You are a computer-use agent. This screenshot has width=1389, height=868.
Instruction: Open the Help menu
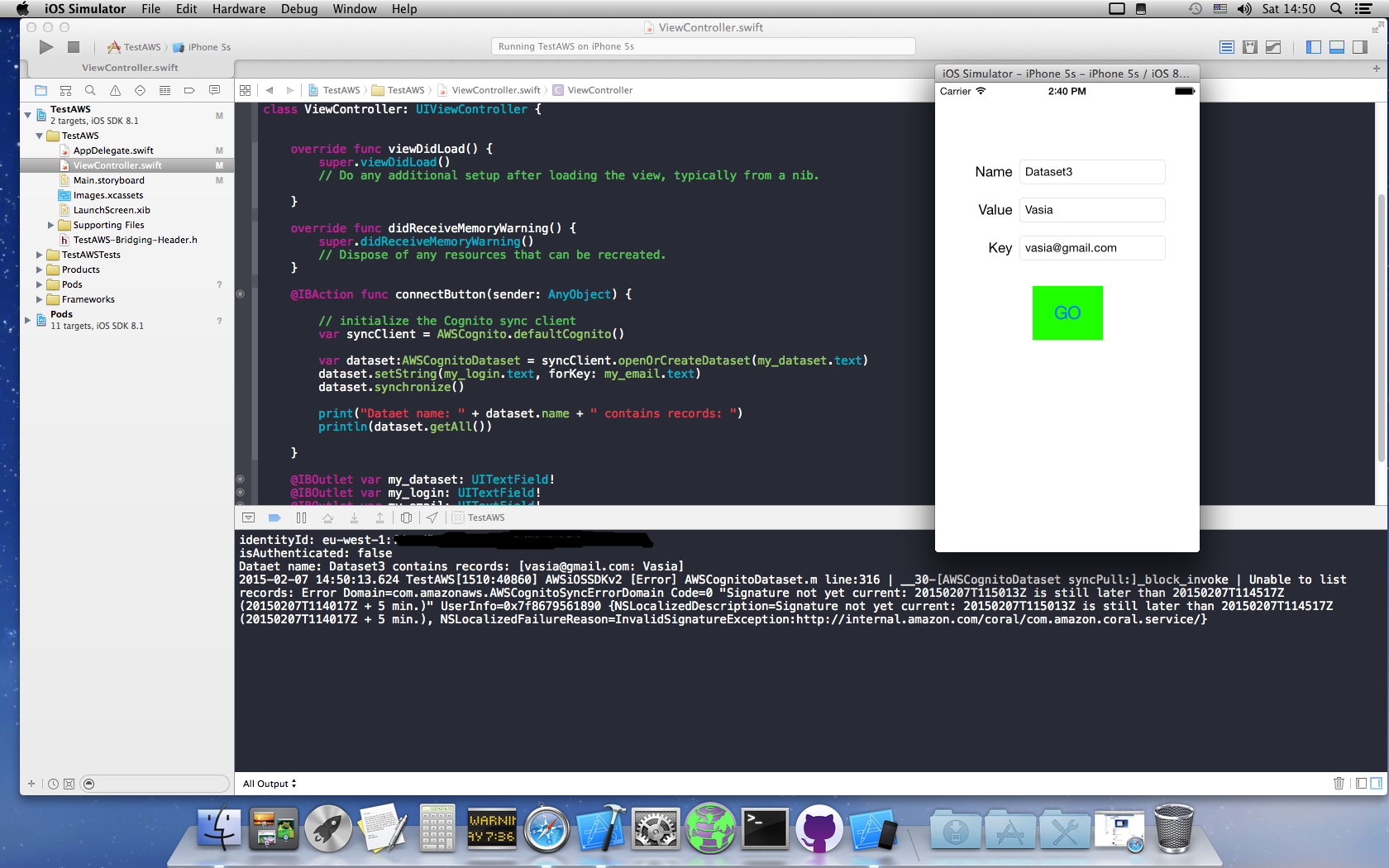click(404, 9)
